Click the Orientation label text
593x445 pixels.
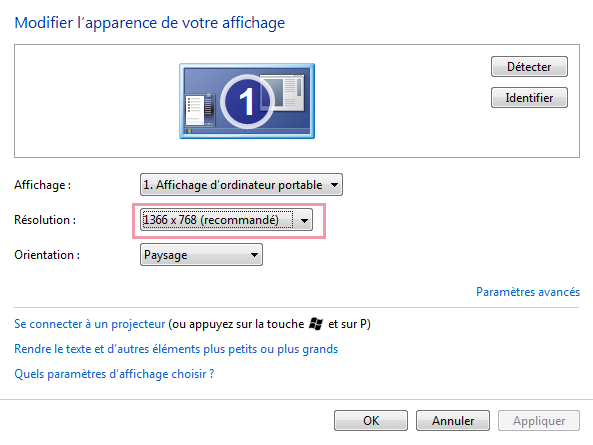(x=47, y=255)
